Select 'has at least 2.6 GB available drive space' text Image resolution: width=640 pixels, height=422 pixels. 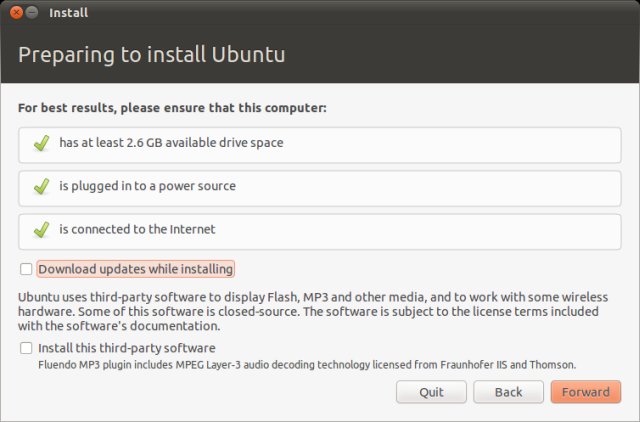[x=171, y=142]
